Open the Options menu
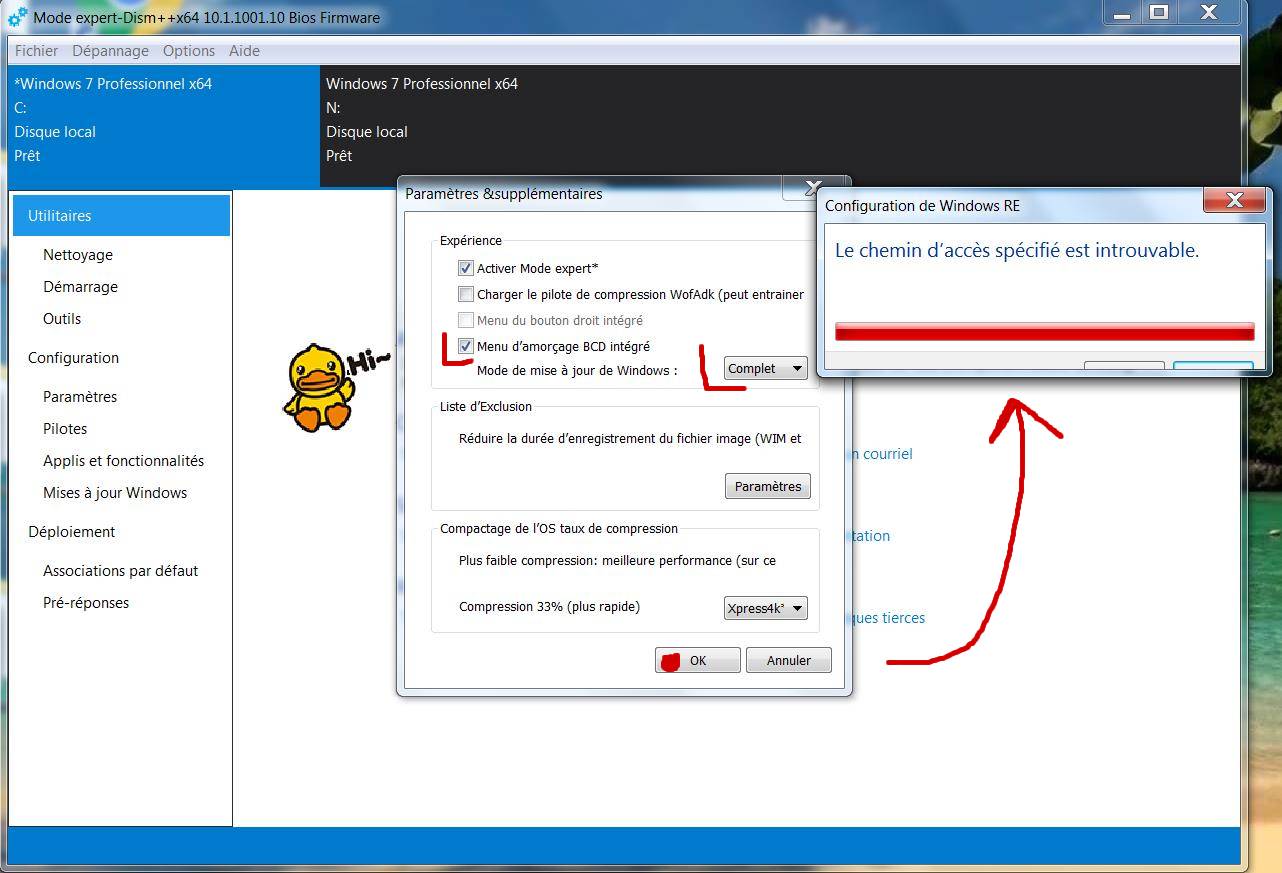Screen dimensions: 1282x873 click(x=188, y=50)
